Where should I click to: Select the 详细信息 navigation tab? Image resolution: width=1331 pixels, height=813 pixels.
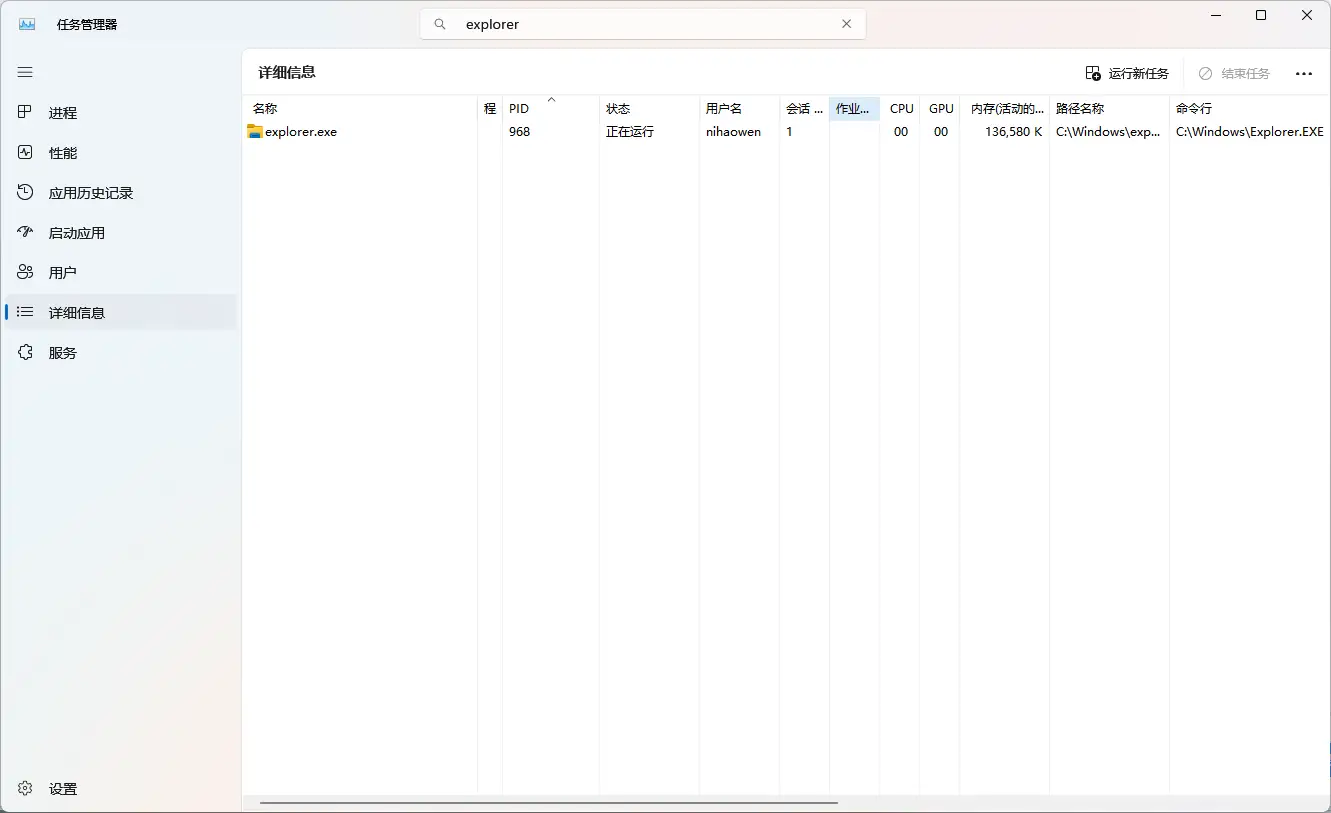[77, 313]
